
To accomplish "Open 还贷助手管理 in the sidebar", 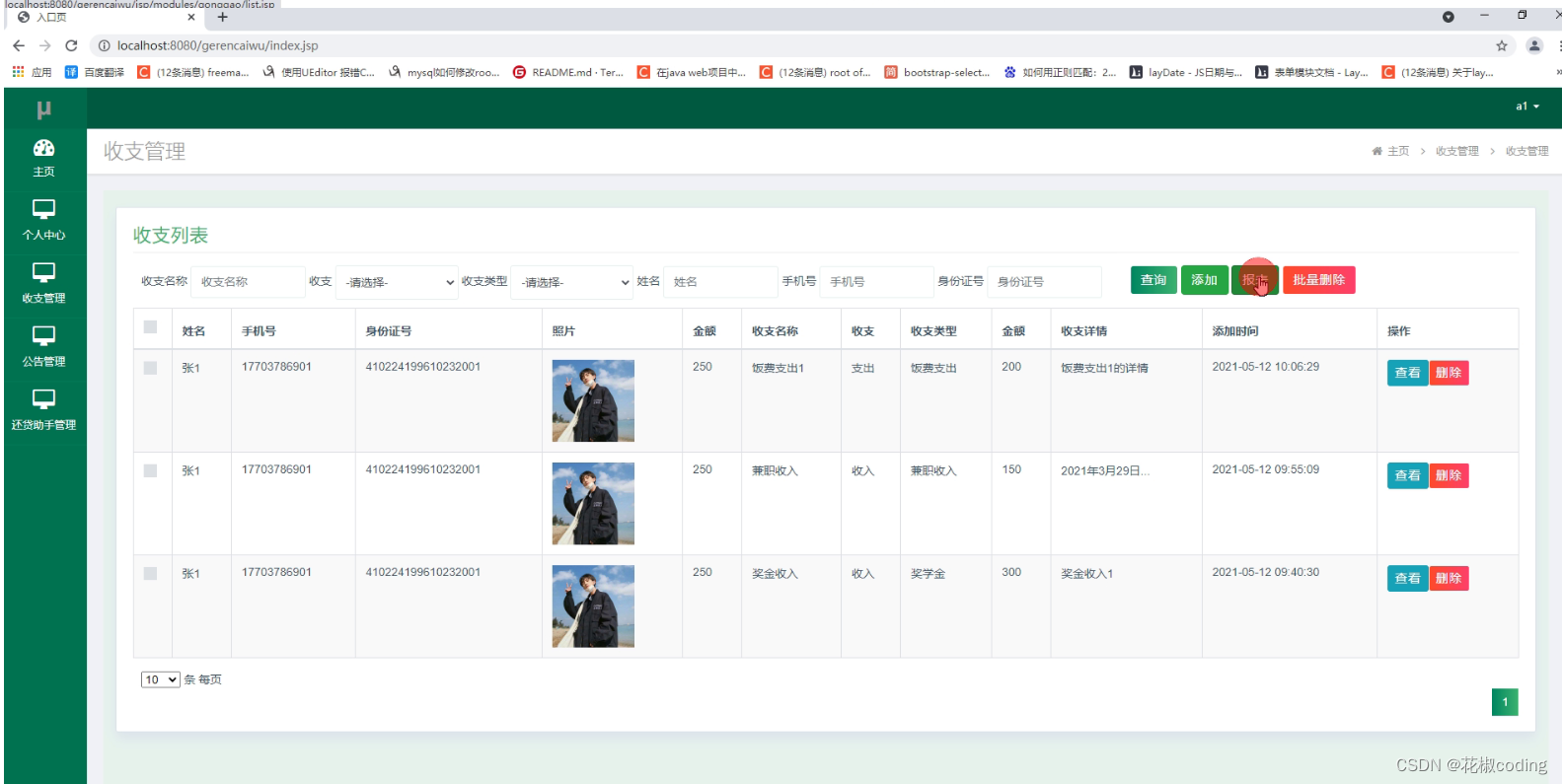I will click(43, 410).
